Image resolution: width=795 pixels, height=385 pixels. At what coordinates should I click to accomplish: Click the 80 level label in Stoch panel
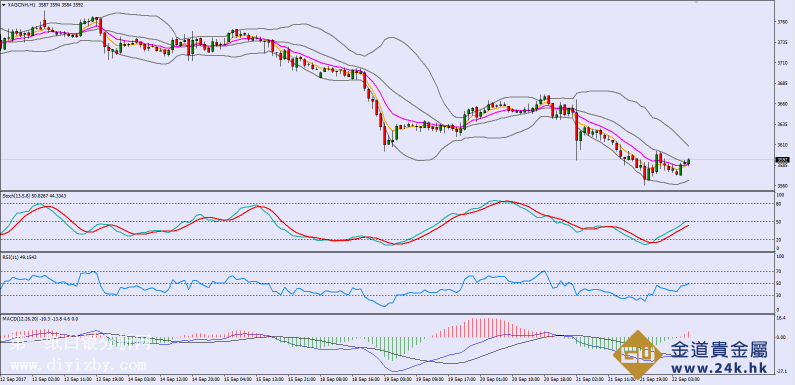779,203
